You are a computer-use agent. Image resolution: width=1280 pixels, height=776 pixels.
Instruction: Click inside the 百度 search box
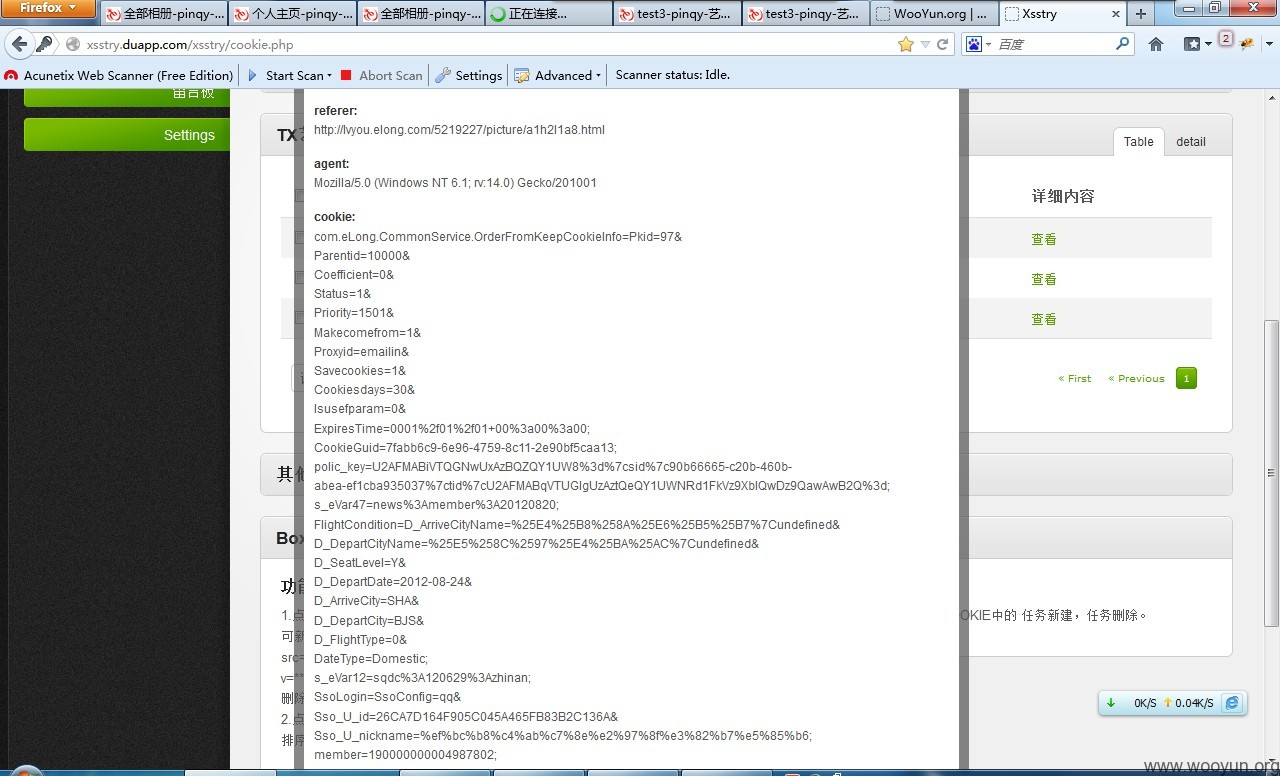[x=1053, y=44]
